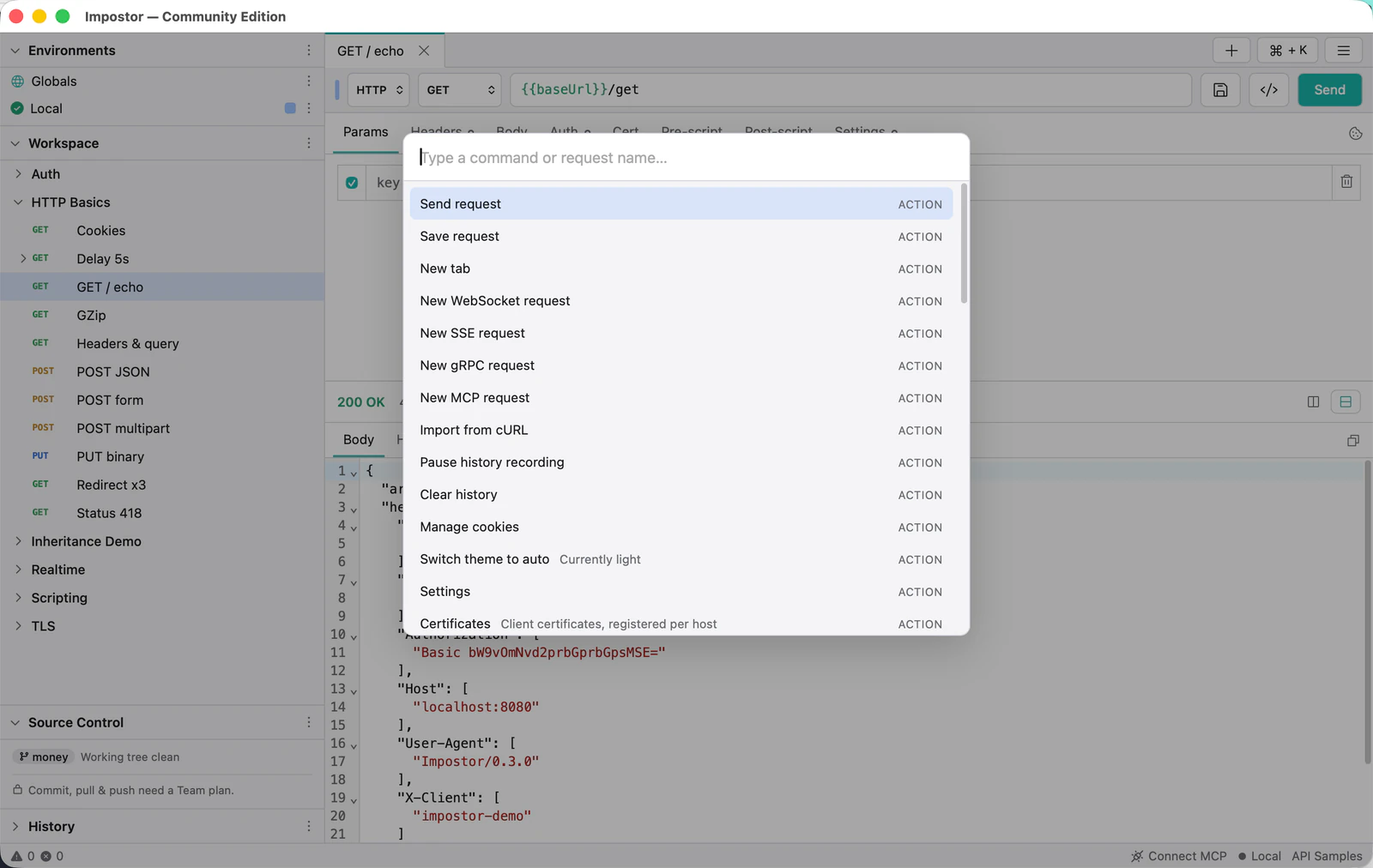Open the HTTP protocol dropdown
The width and height of the screenshot is (1373, 868).
pos(378,90)
